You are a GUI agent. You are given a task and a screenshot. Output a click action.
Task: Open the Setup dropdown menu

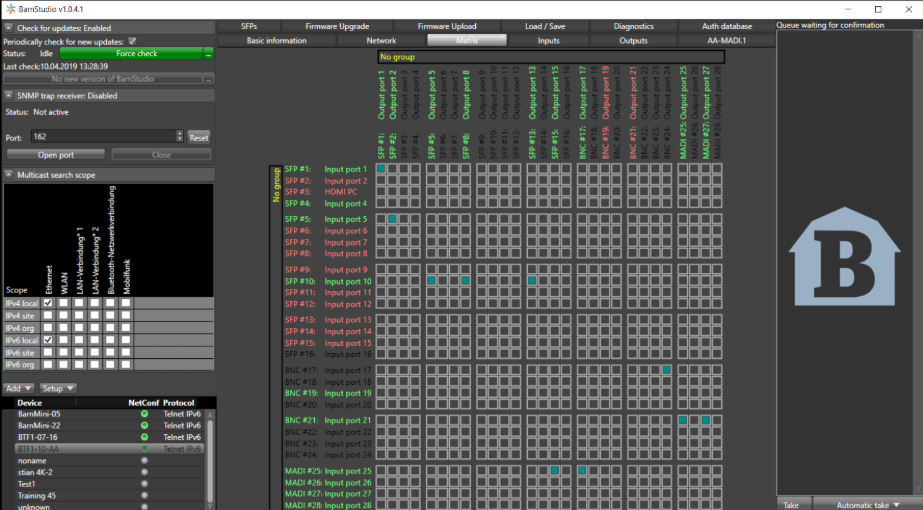[57, 388]
